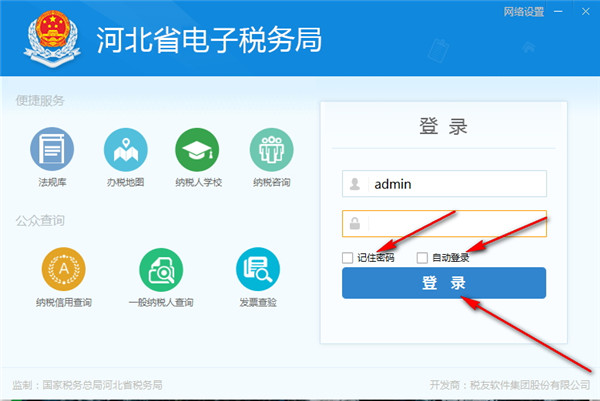Viewport: 600px width, 401px height.
Task: Click the 自动登录 label text
Action: click(450, 258)
